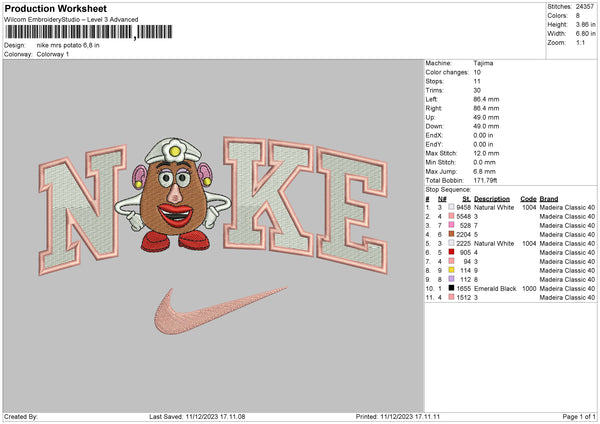Click the Brand column header
The height and width of the screenshot is (424, 600).
point(549,199)
